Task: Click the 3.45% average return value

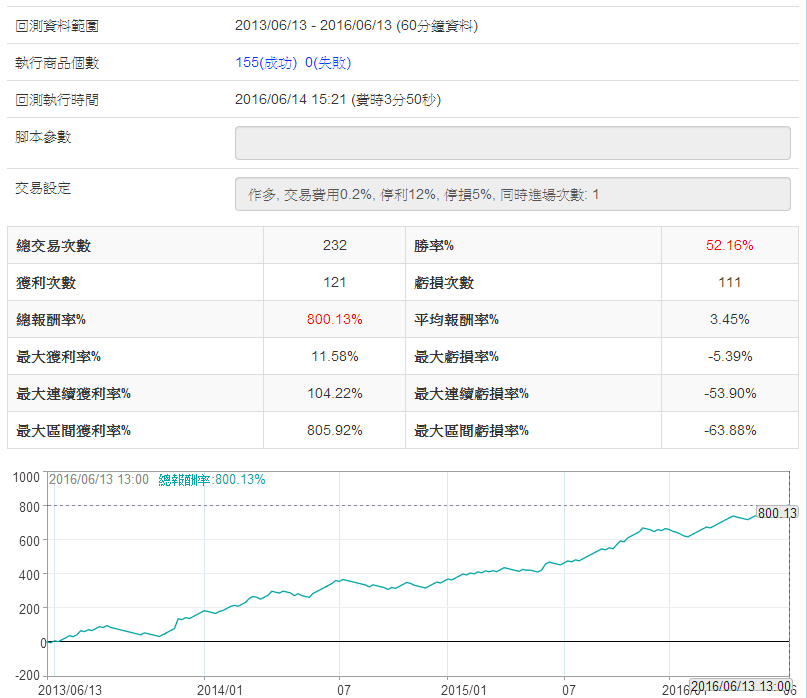Action: tap(729, 320)
